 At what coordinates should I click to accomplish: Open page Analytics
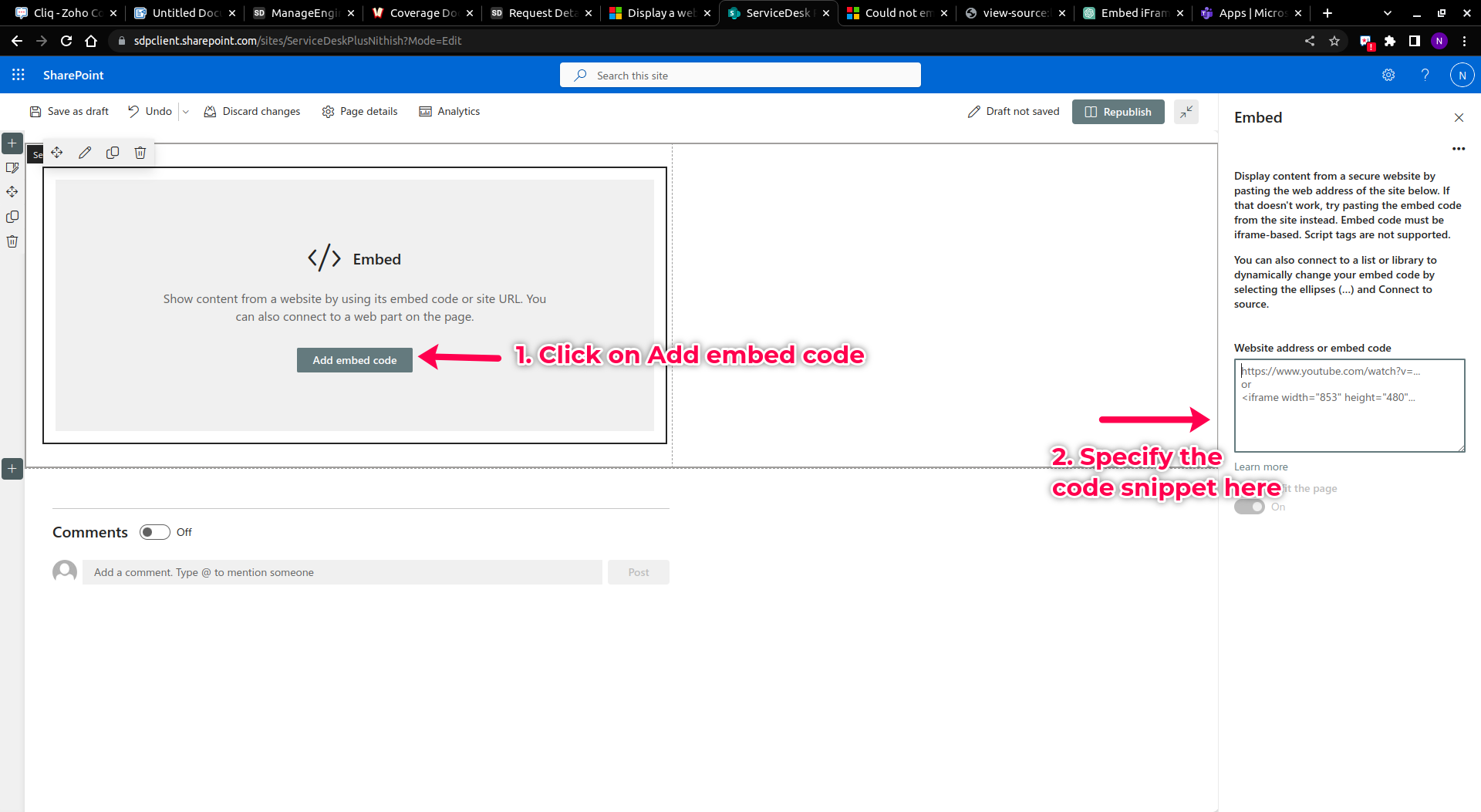(x=450, y=112)
